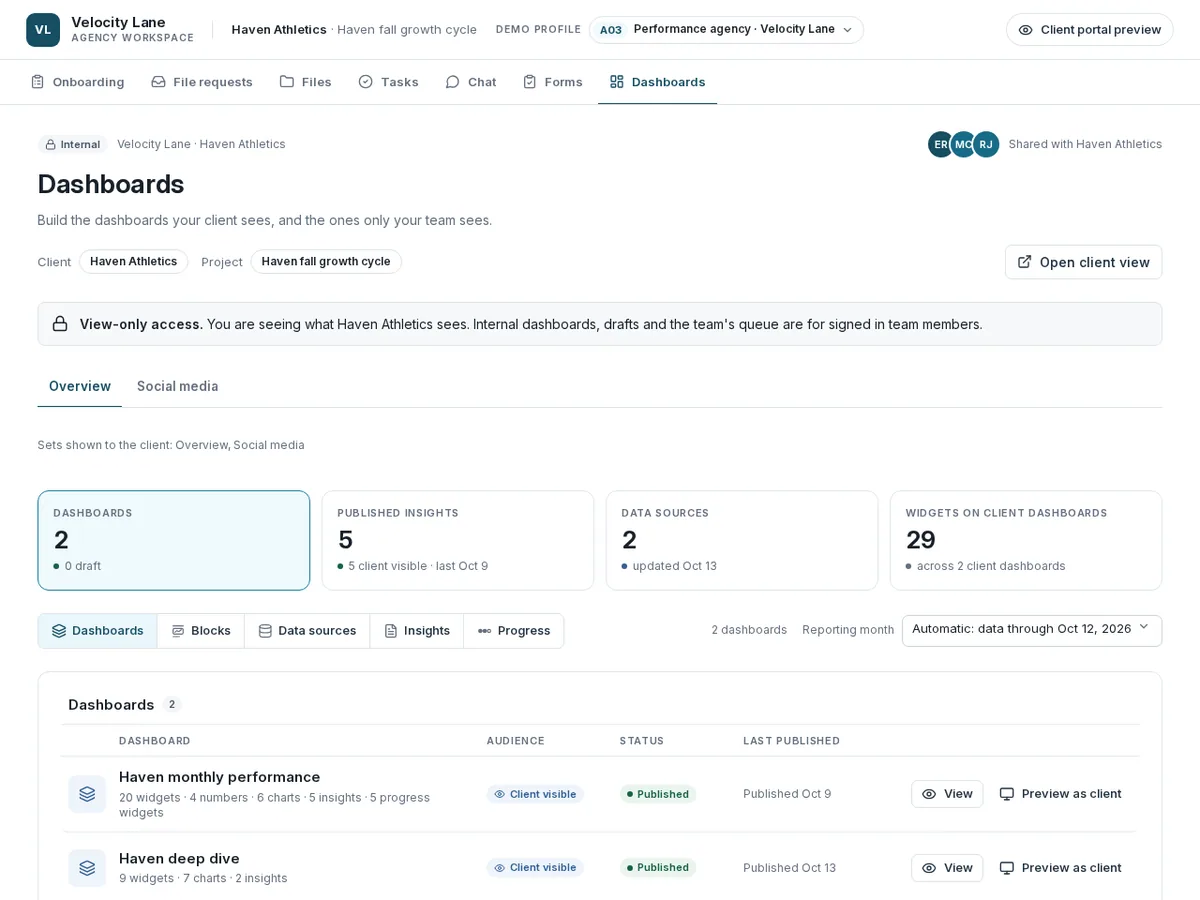Click the VL Velocity Lane logo badge
Screen dimensions: 1200x900
43,30
